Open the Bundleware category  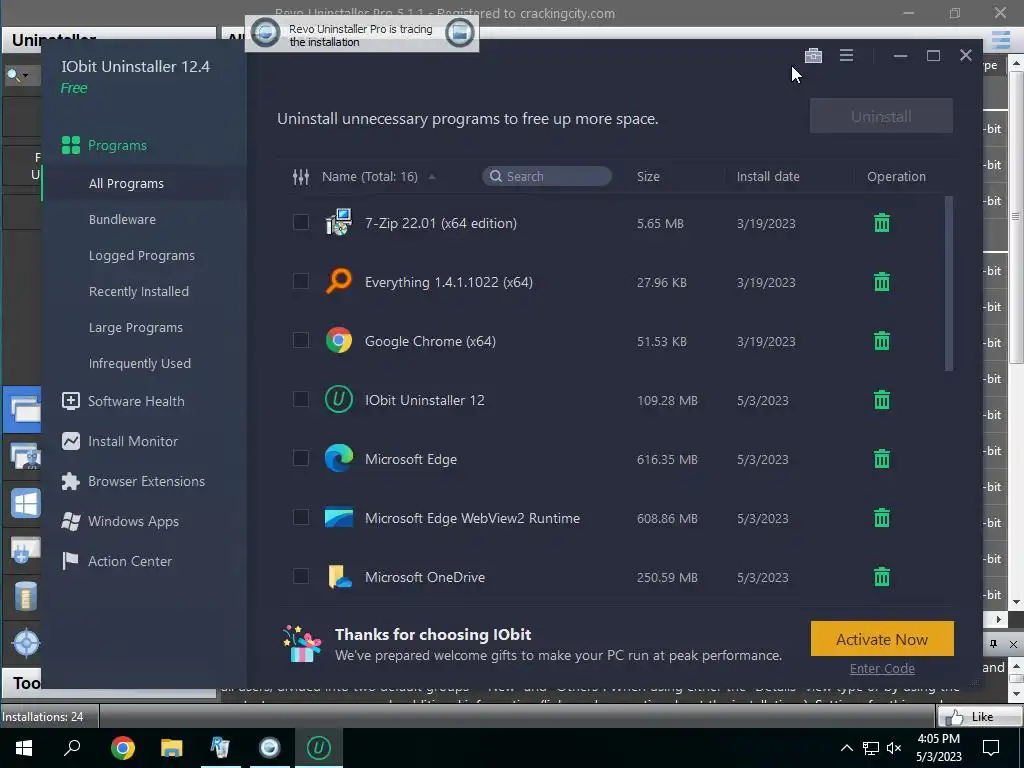tap(122, 219)
